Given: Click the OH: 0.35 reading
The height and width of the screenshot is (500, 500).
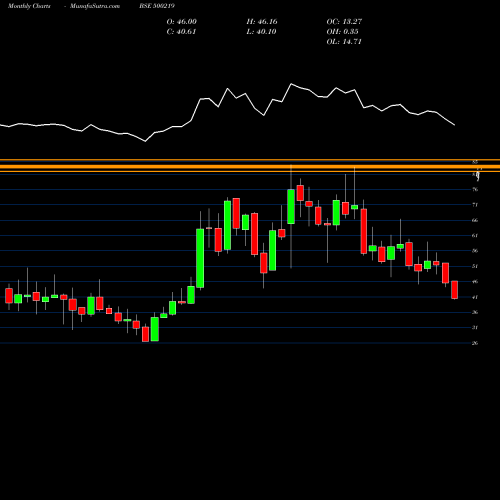Looking at the screenshot, I should (343, 32).
